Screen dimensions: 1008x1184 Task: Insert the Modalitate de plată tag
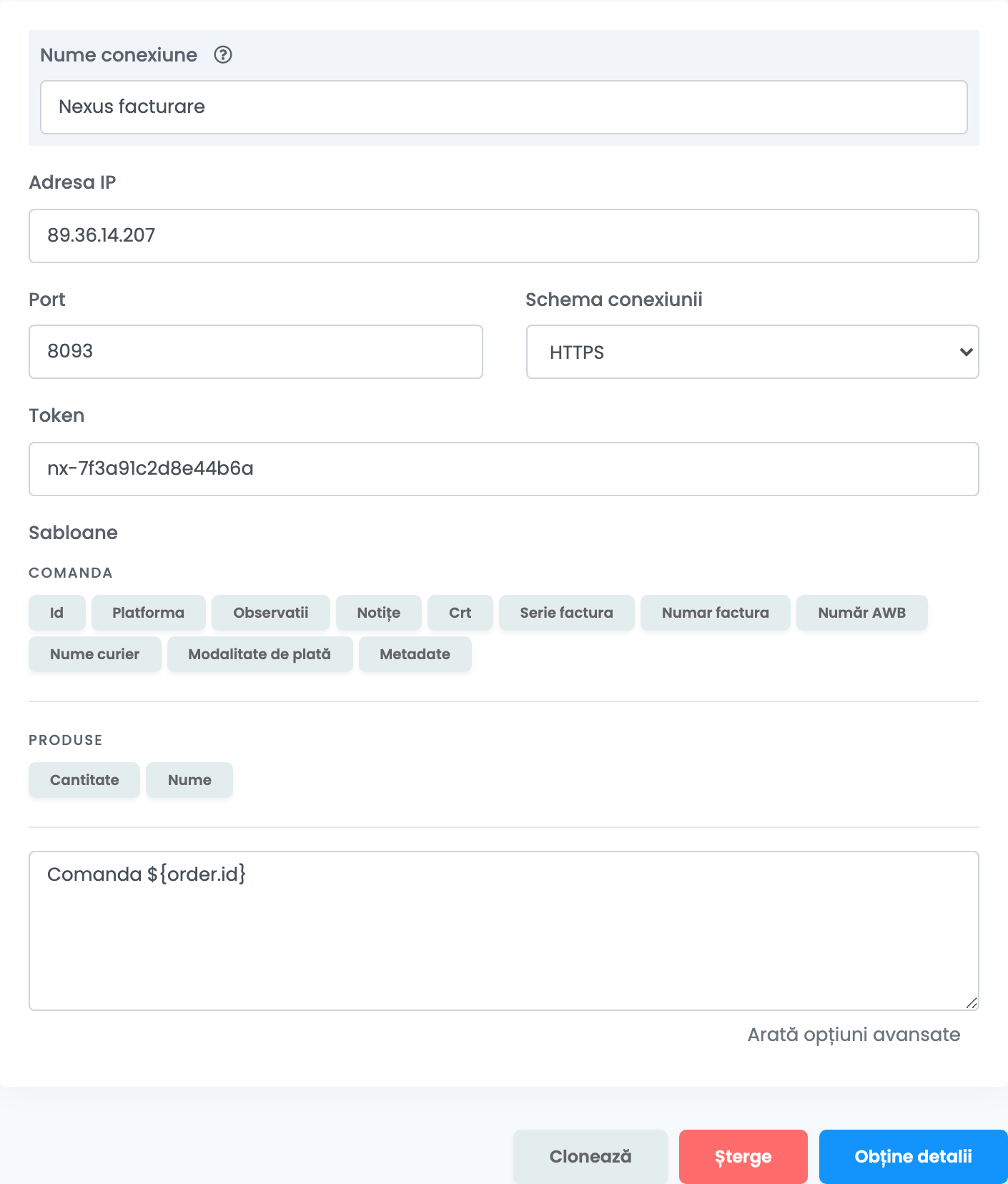coord(260,654)
